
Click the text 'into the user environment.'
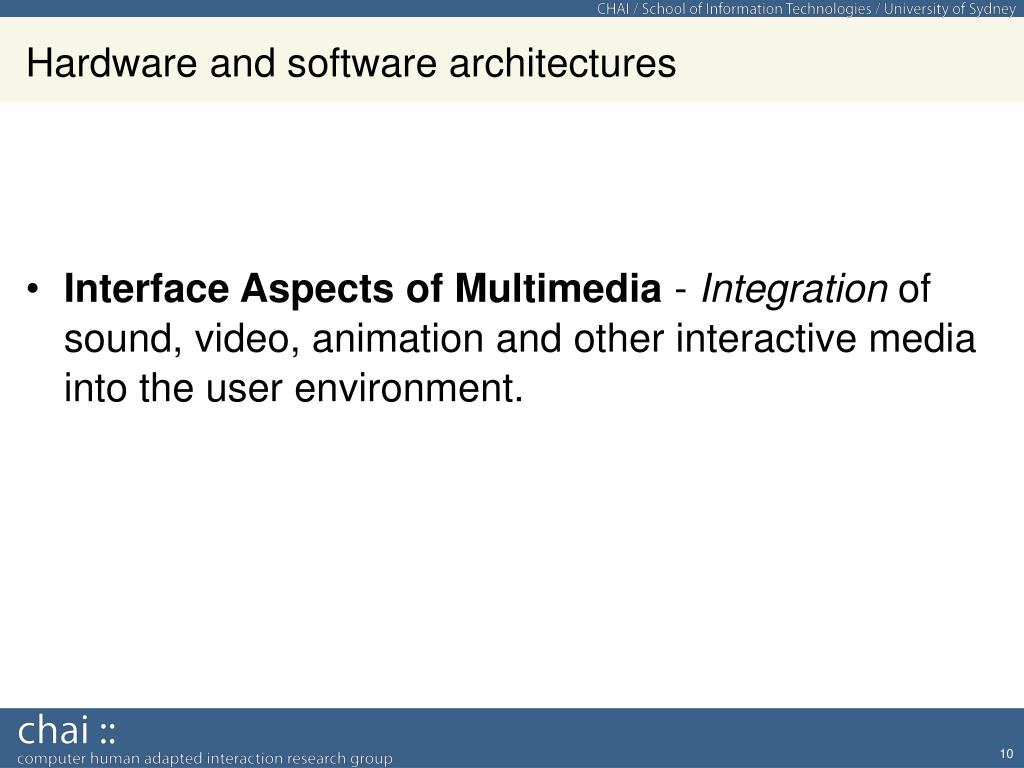(x=293, y=388)
